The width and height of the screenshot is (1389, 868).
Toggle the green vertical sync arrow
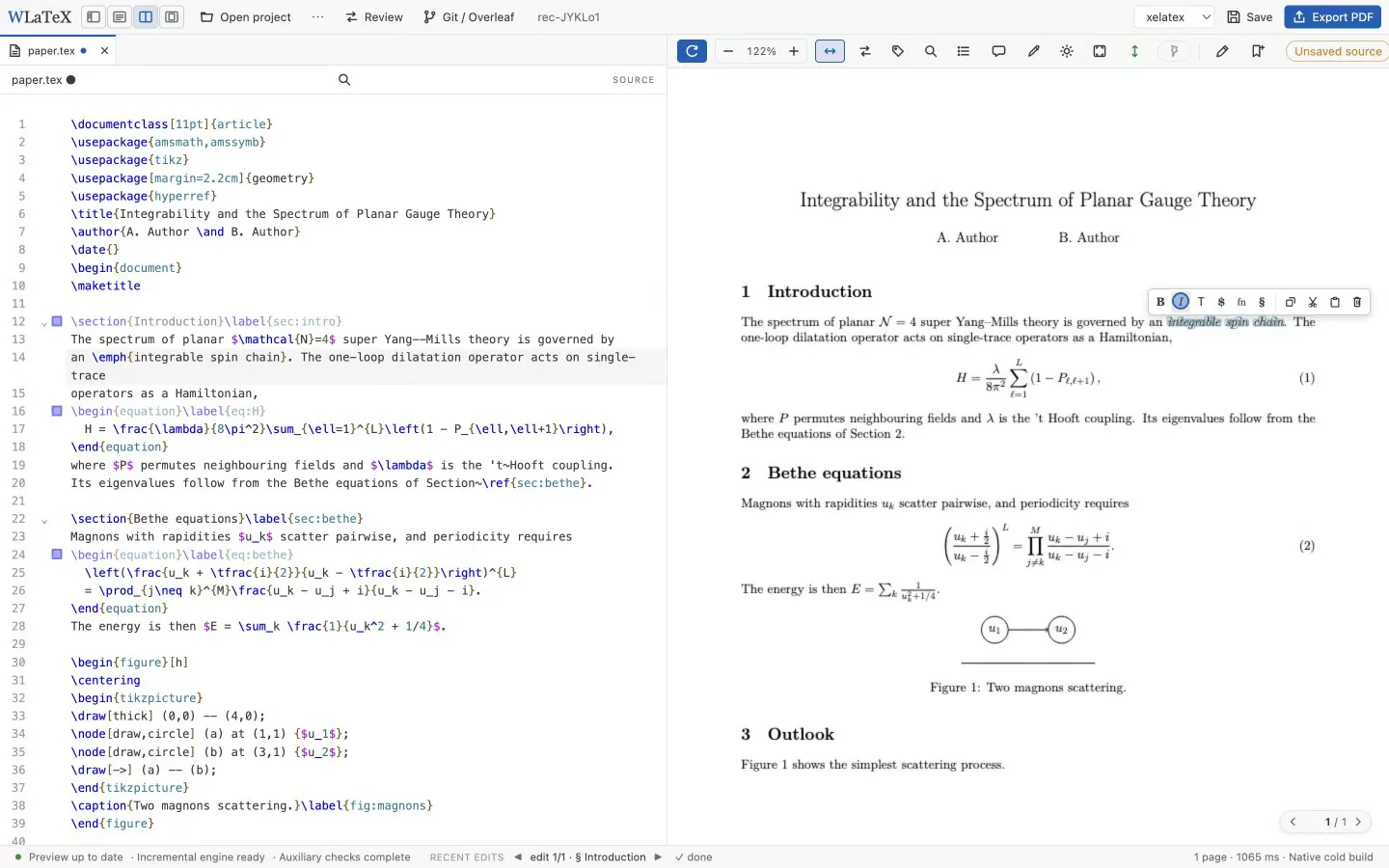(x=1134, y=51)
